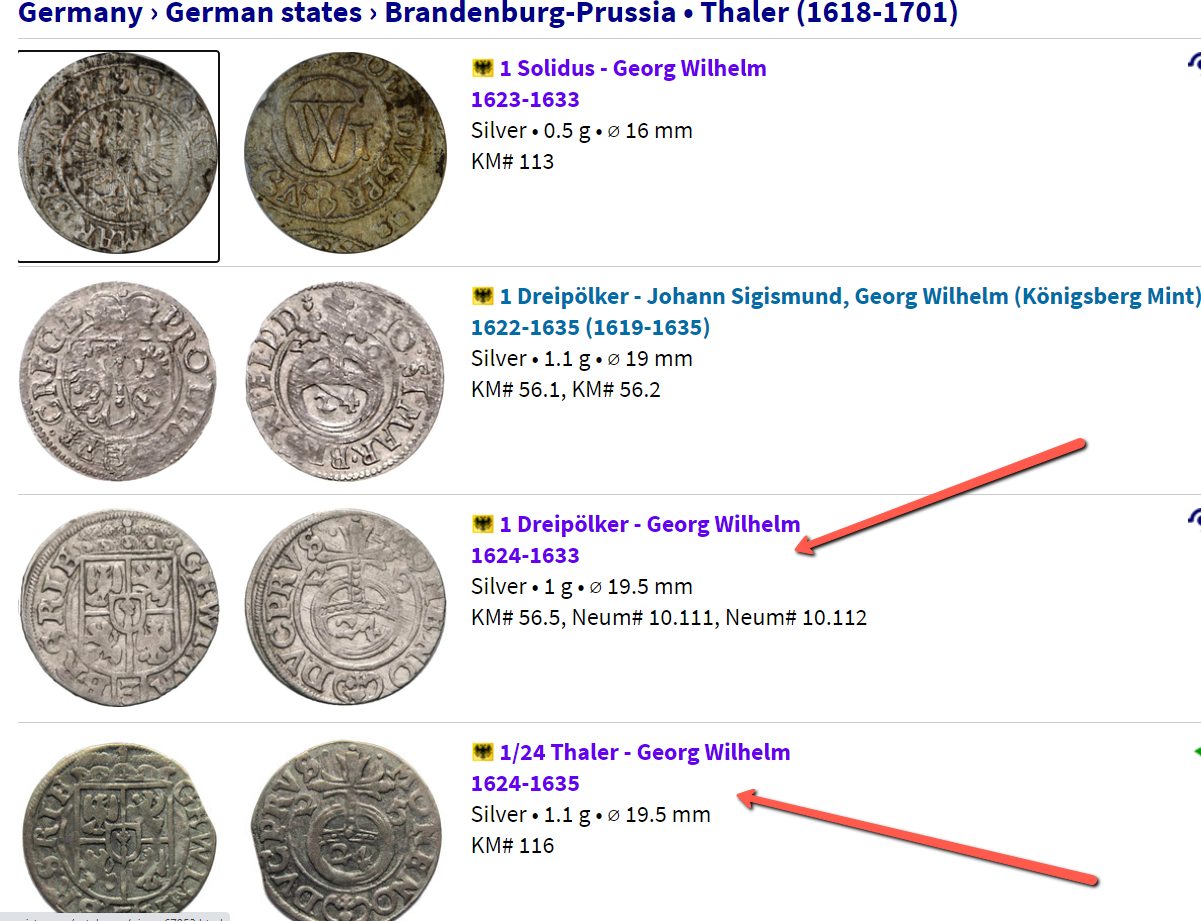Image resolution: width=1201 pixels, height=921 pixels.
Task: Click the flag icon beside 1 Solidus
Action: point(482,68)
